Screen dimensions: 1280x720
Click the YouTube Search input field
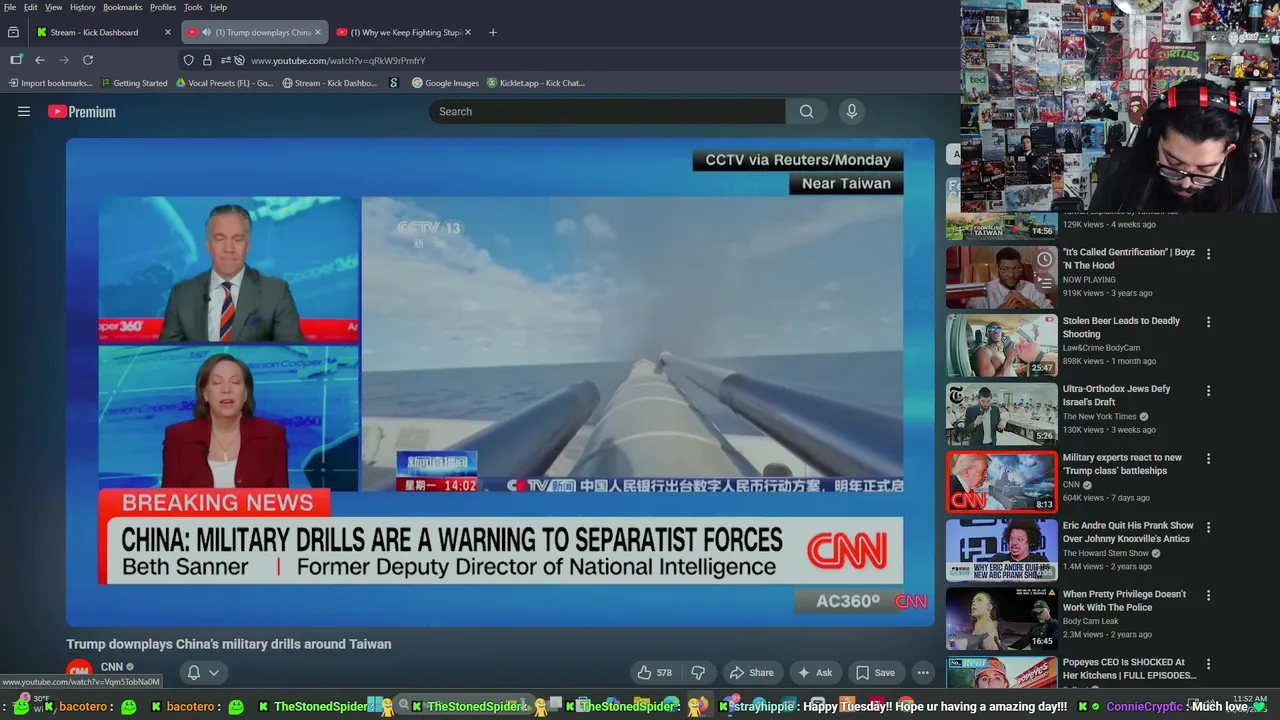[607, 112]
